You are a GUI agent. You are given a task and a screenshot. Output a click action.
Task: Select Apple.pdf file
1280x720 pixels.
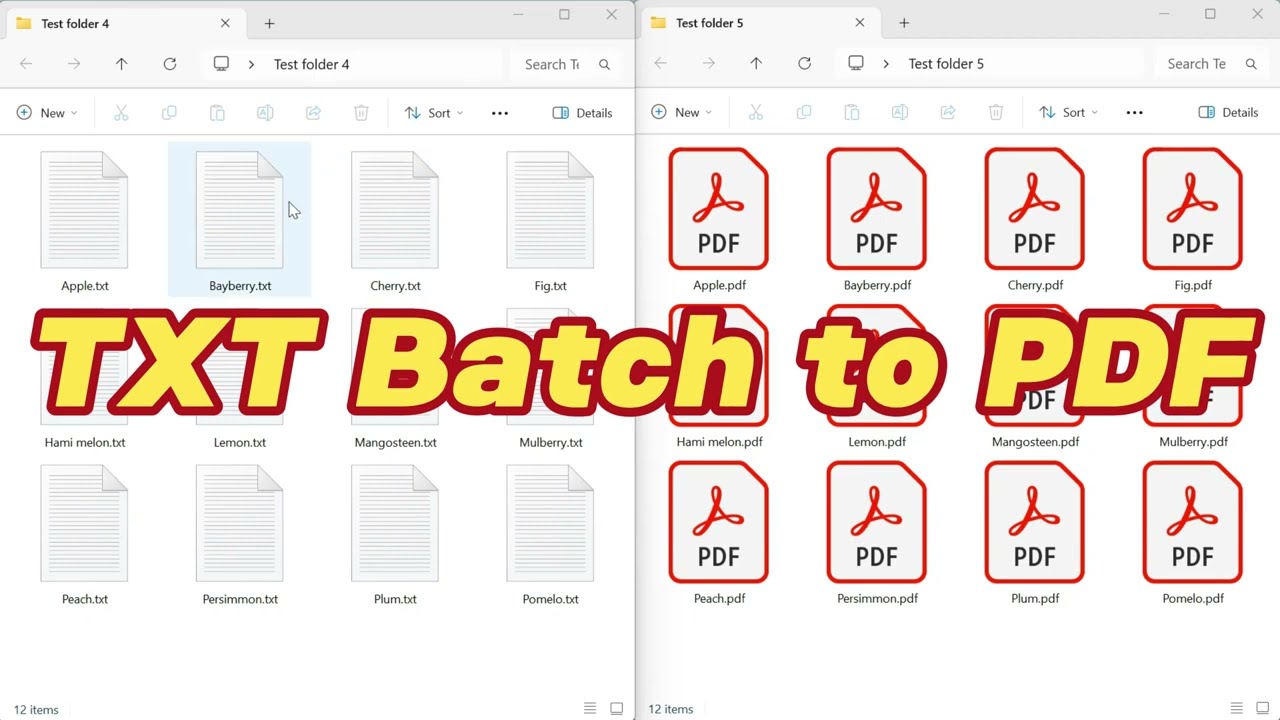719,220
